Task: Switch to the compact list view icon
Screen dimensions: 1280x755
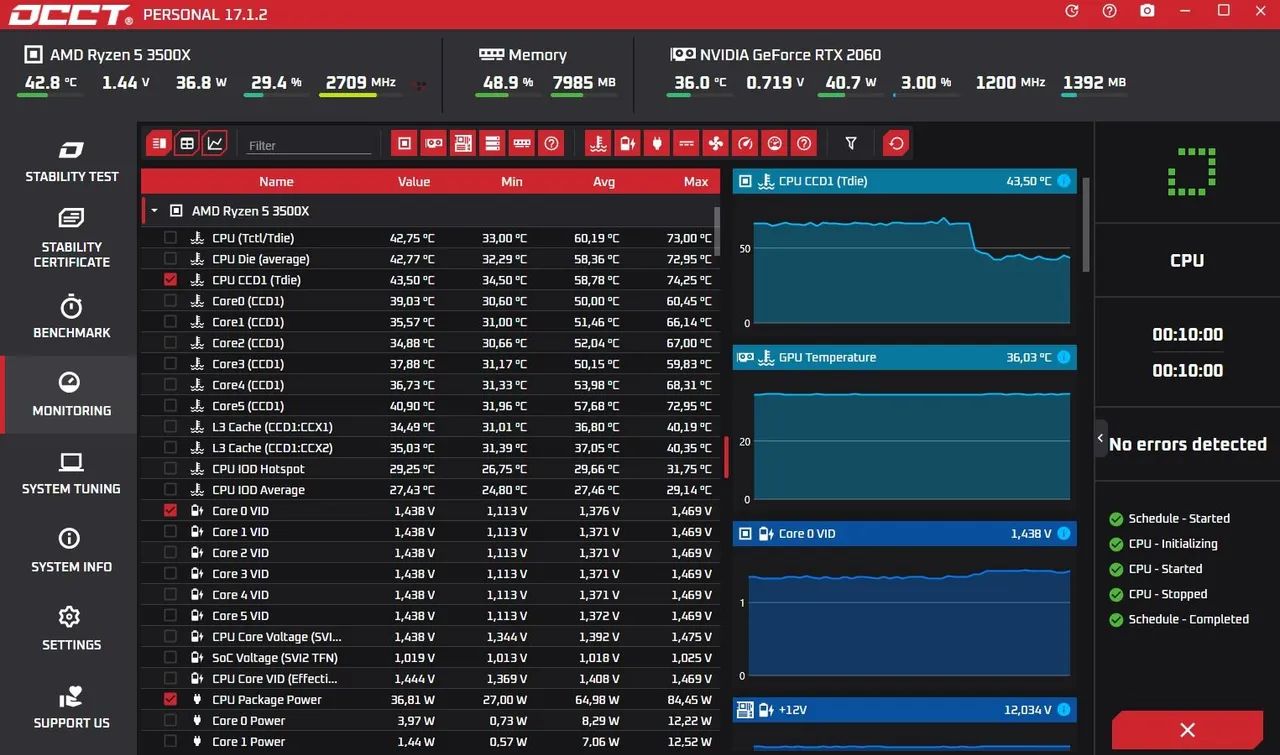Action: coord(159,144)
